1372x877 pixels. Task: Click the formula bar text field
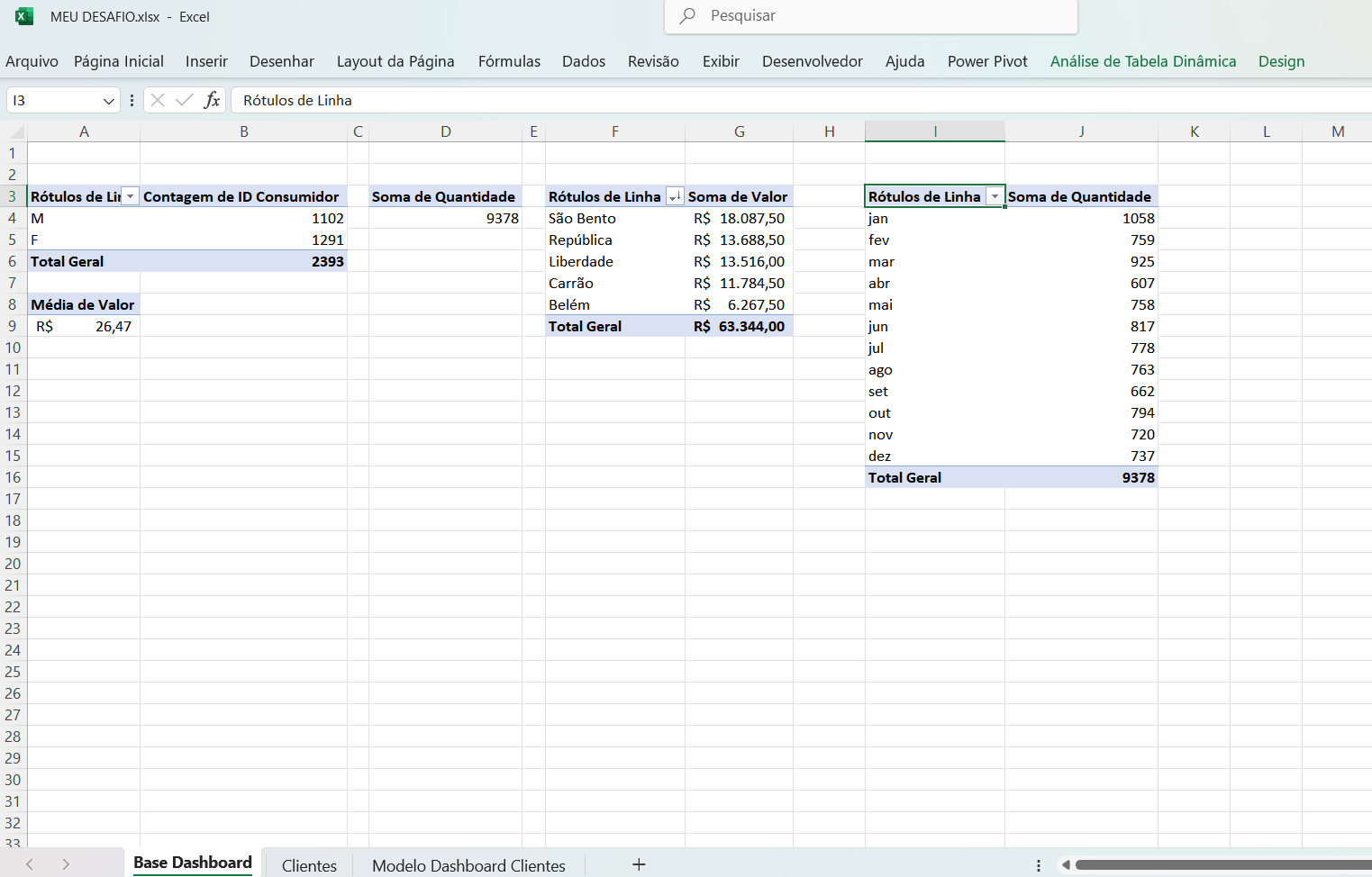coord(802,100)
